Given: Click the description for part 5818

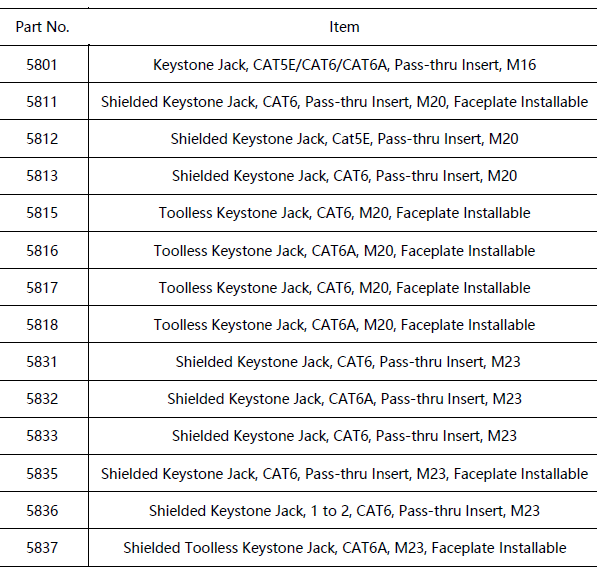Looking at the screenshot, I should [344, 325].
